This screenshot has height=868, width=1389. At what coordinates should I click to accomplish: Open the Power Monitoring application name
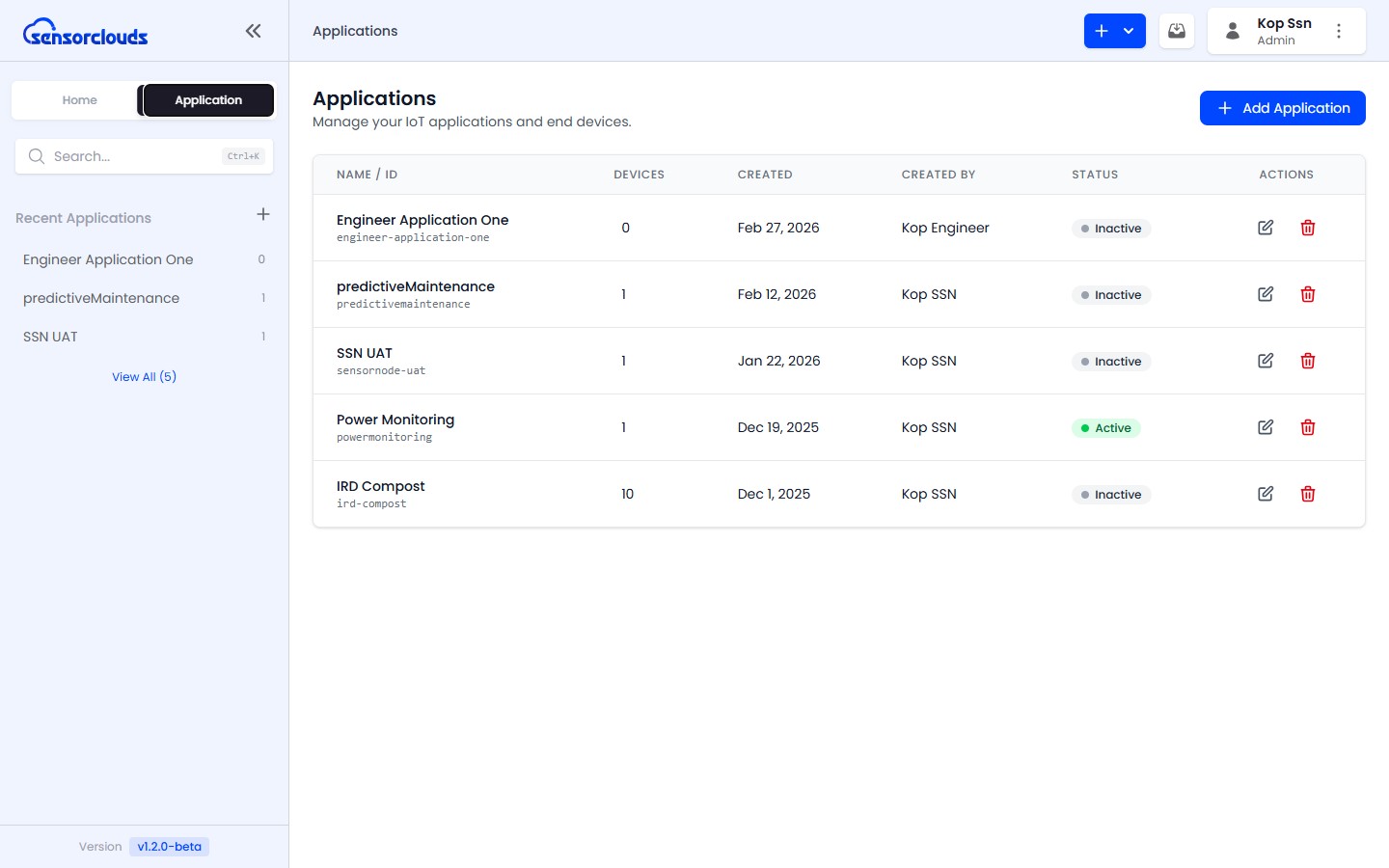[395, 420]
